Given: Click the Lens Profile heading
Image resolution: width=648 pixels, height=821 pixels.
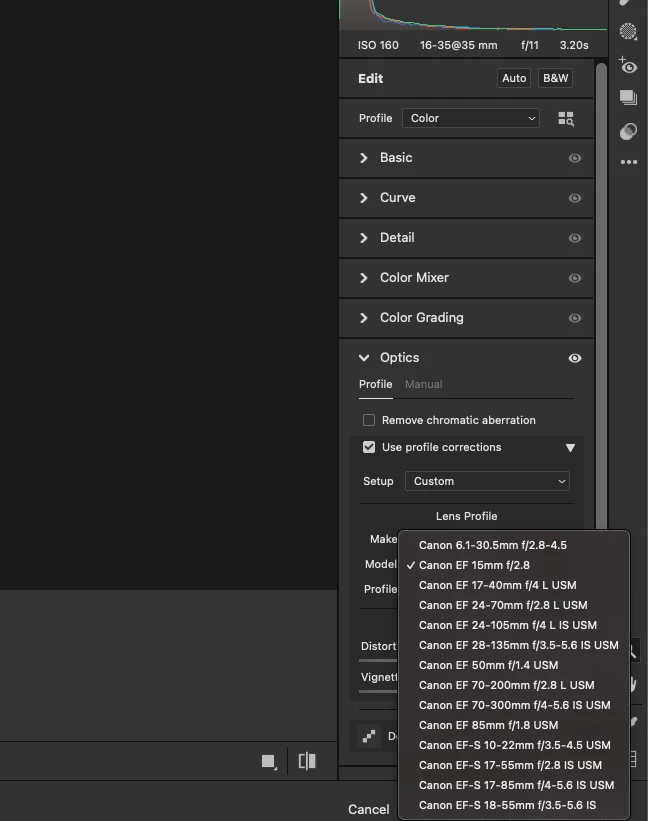Looking at the screenshot, I should point(466,516).
